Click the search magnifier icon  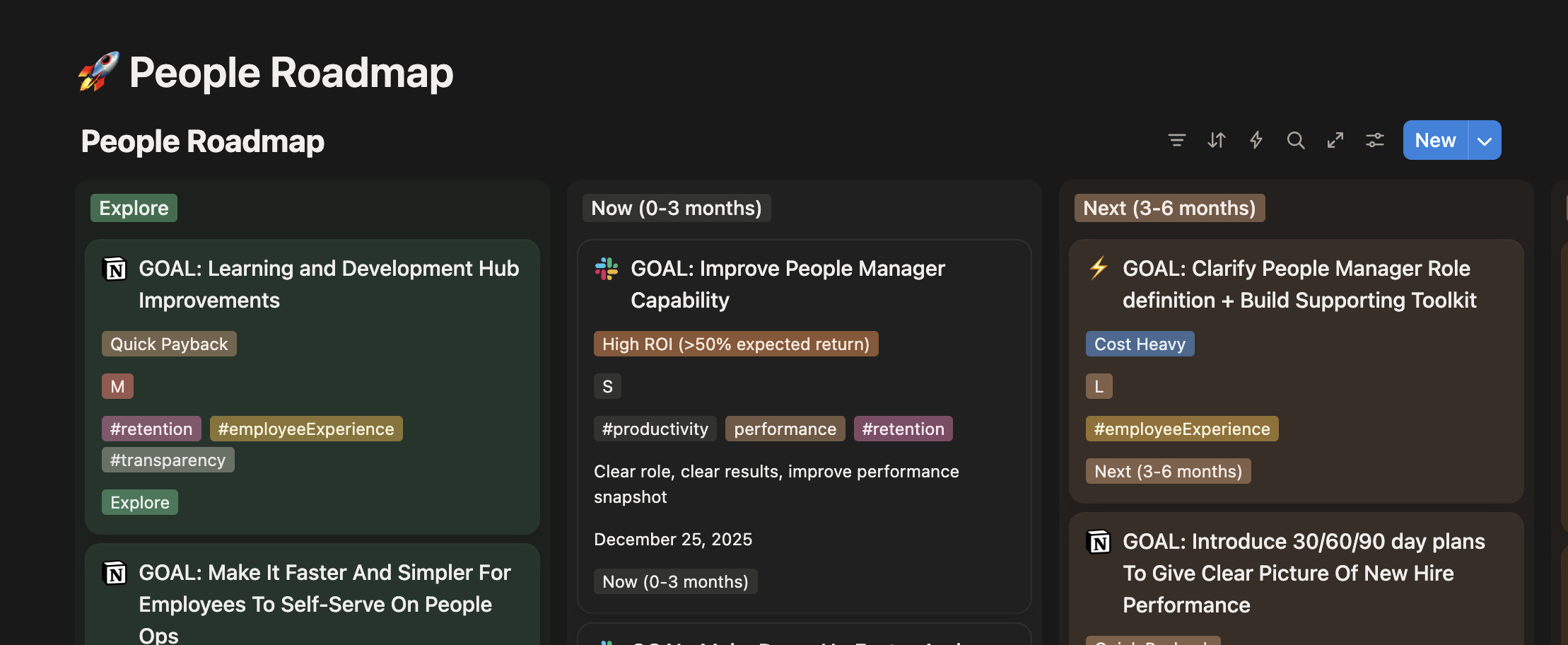point(1295,140)
